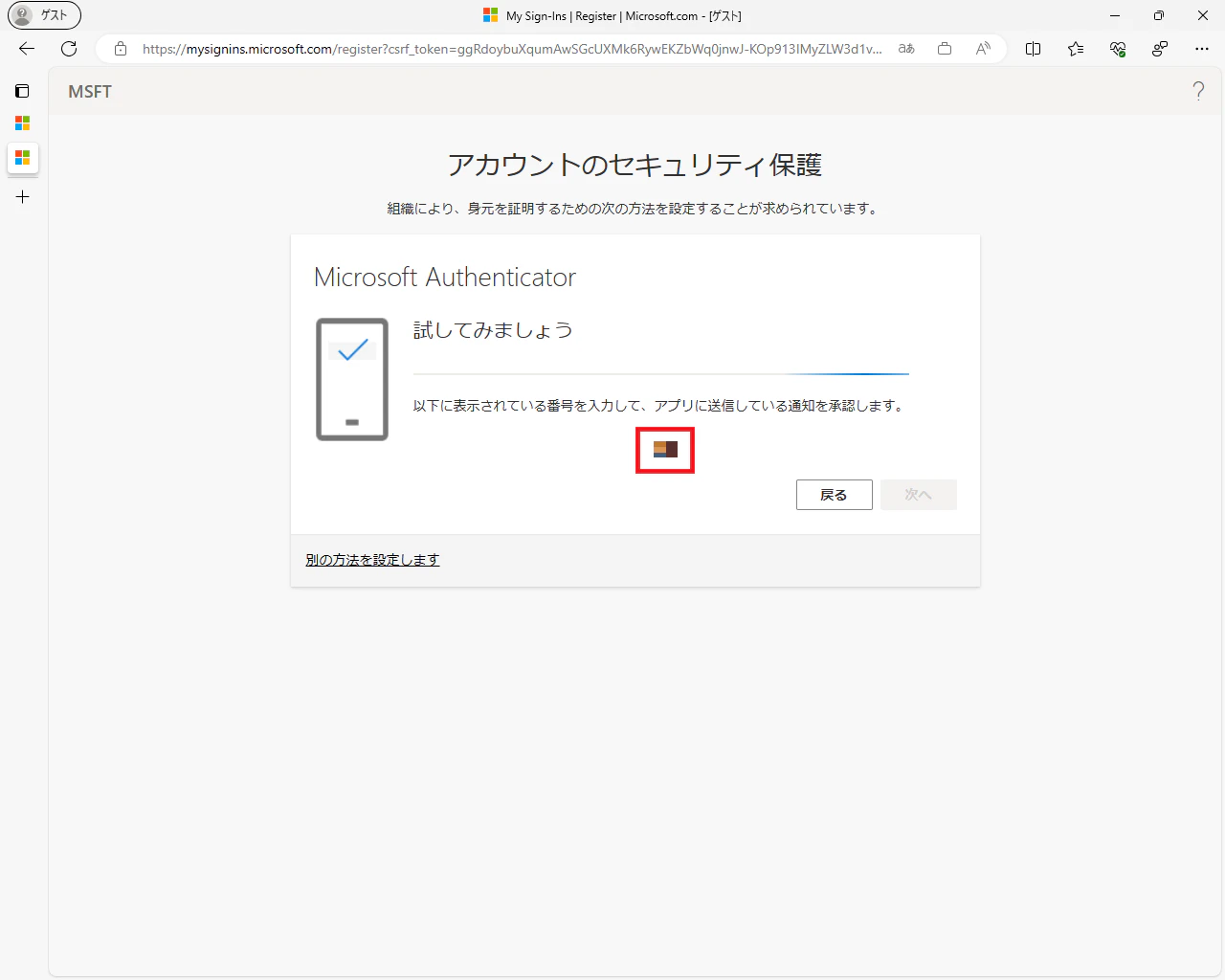
Task: Open the help question mark icon
Action: pyautogui.click(x=1198, y=91)
